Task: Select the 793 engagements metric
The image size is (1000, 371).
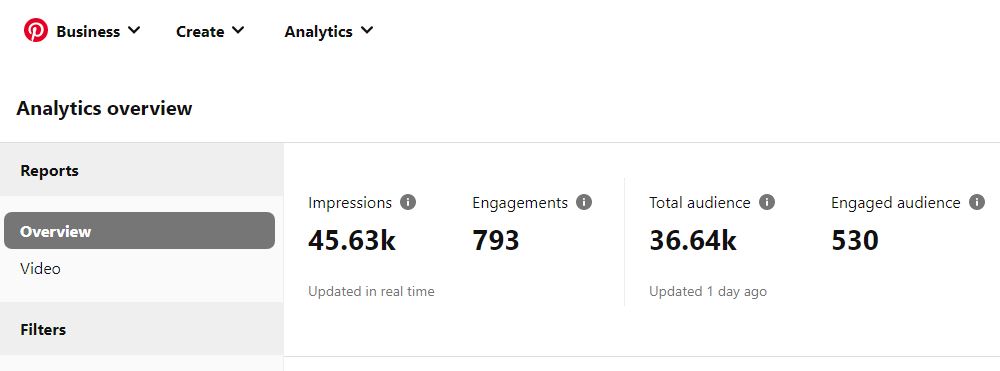Action: pos(496,241)
